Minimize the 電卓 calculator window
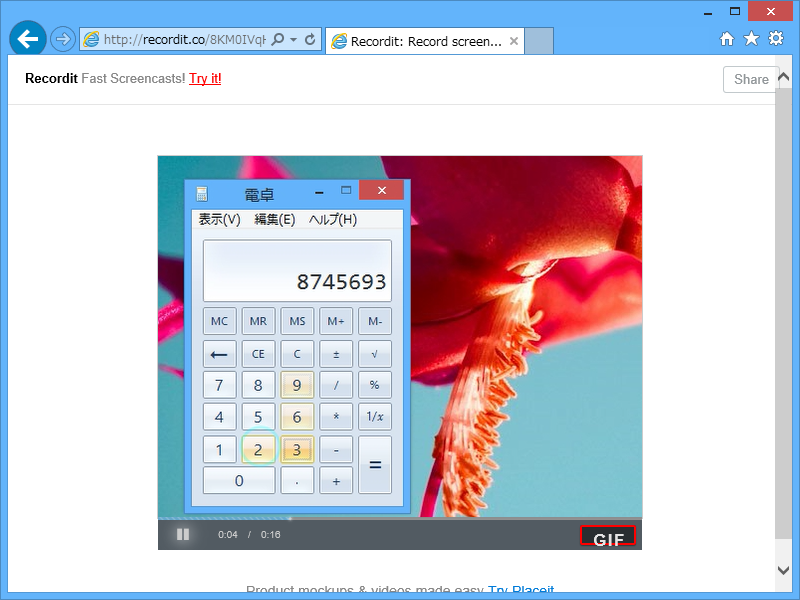This screenshot has width=800, height=600. tap(319, 192)
